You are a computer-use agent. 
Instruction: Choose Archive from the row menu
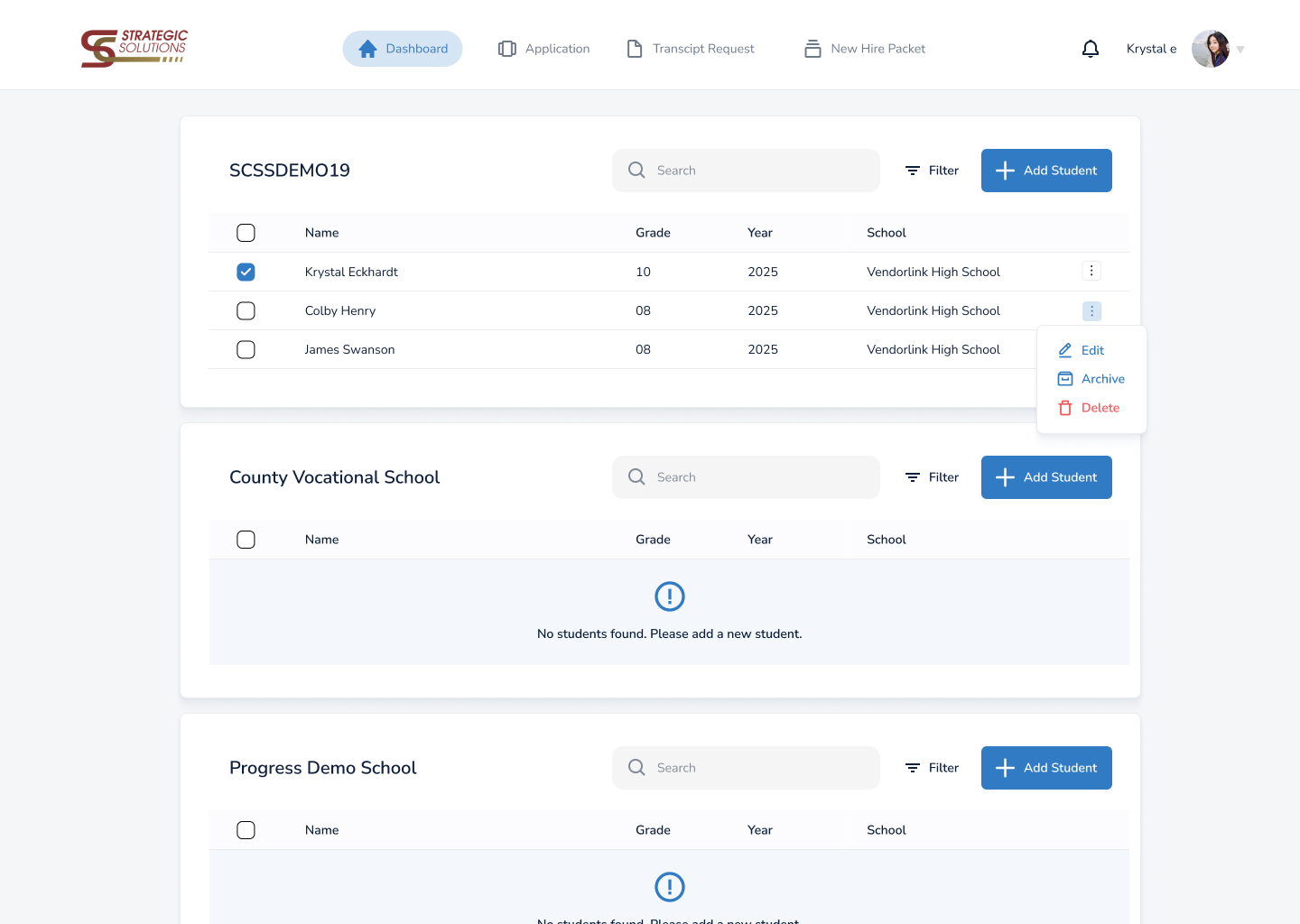coord(1091,379)
